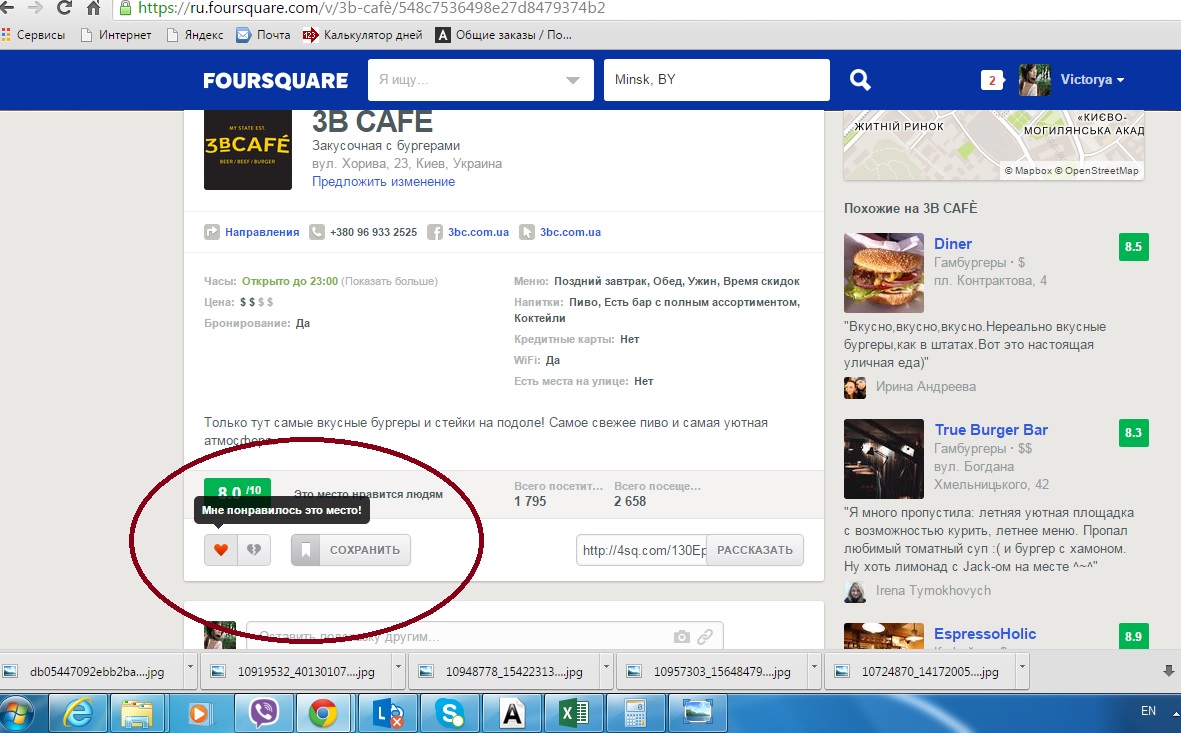The height and width of the screenshot is (733, 1181).
Task: Open the calculator from the taskbar
Action: click(x=635, y=713)
